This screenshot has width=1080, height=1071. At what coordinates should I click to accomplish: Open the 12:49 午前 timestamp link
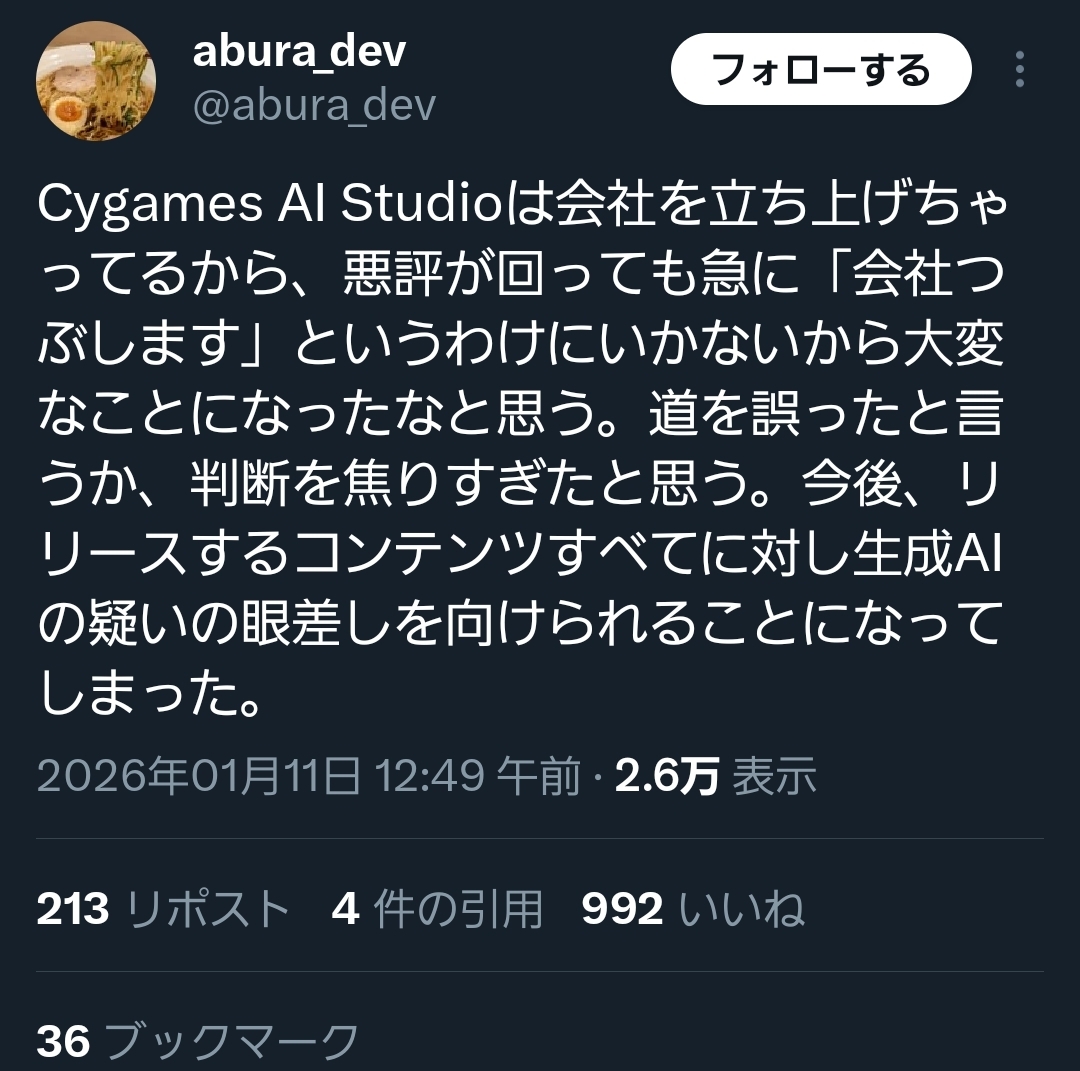pos(477,776)
